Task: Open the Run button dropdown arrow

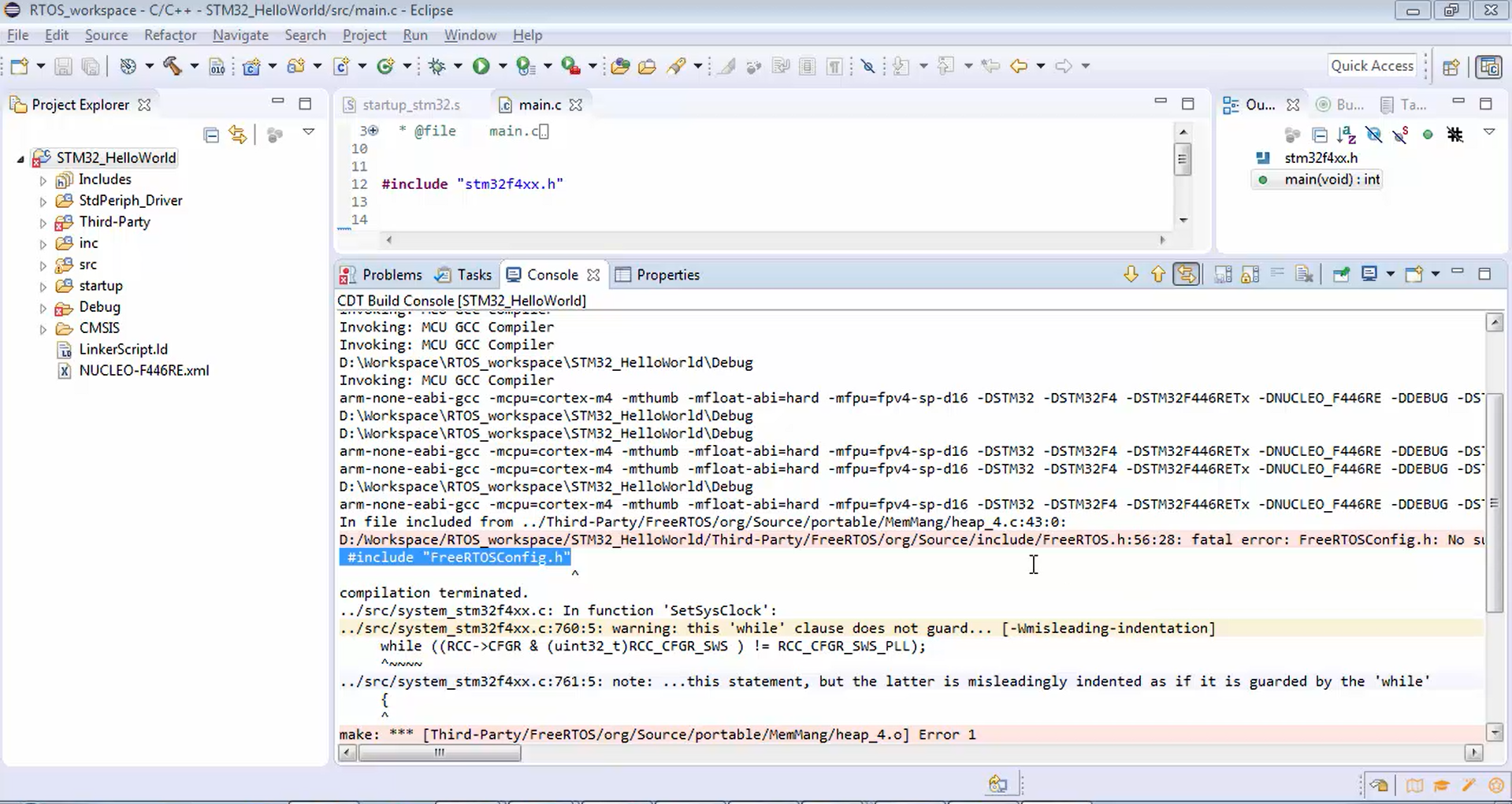Action: click(502, 66)
